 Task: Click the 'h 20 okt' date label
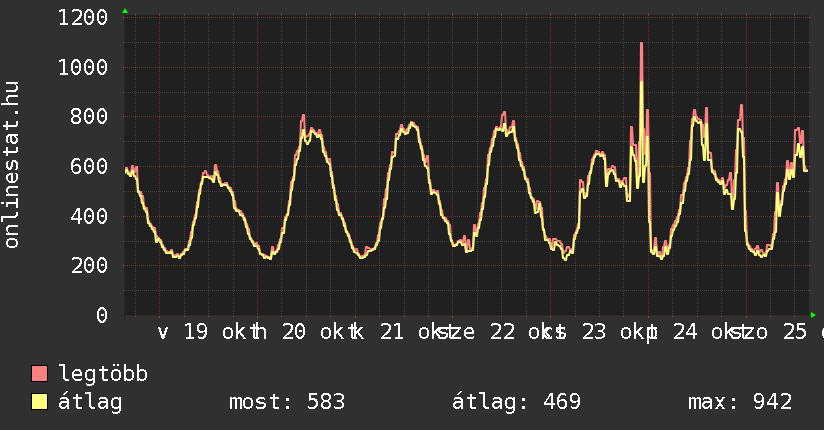[x=296, y=331]
